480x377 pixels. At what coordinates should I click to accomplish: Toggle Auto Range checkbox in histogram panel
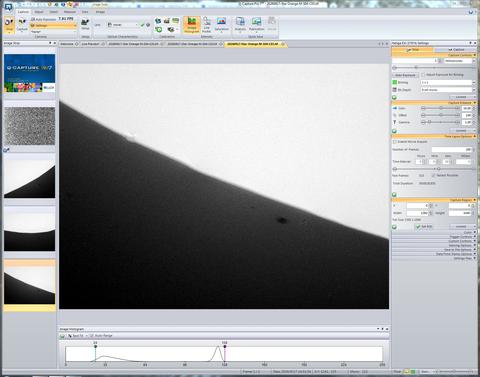click(92, 336)
